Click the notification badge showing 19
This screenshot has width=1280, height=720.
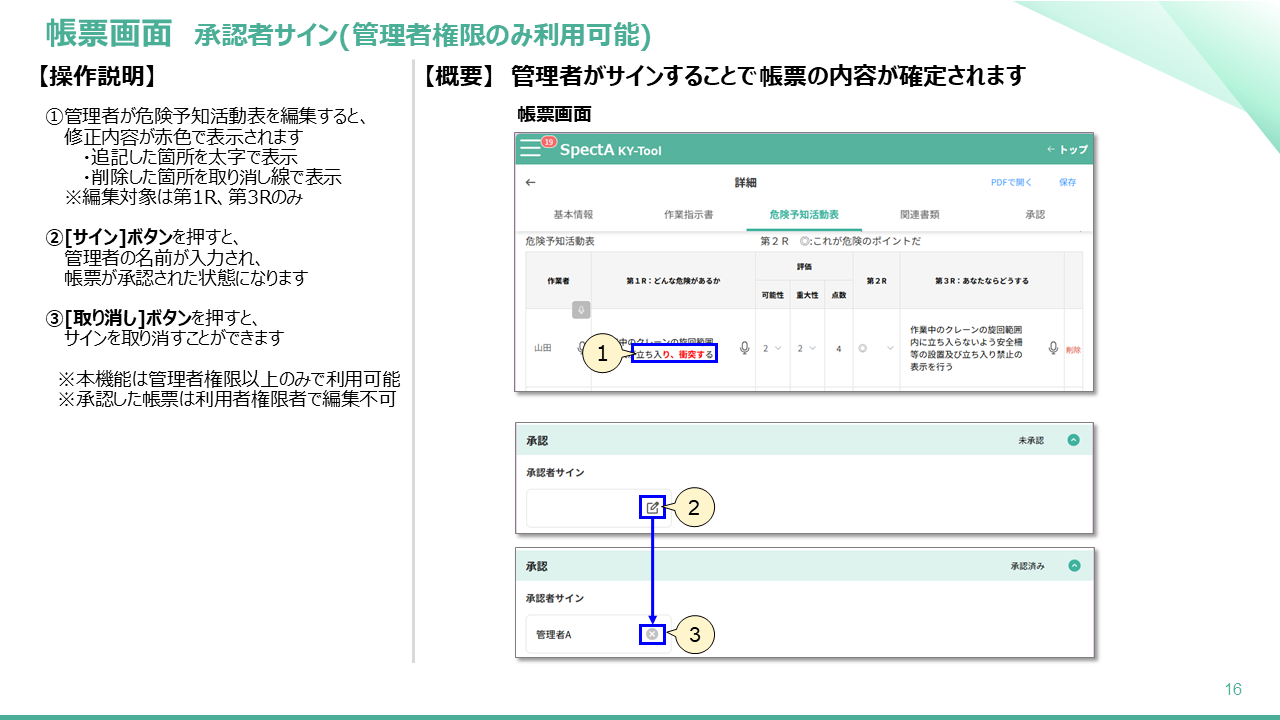548,142
